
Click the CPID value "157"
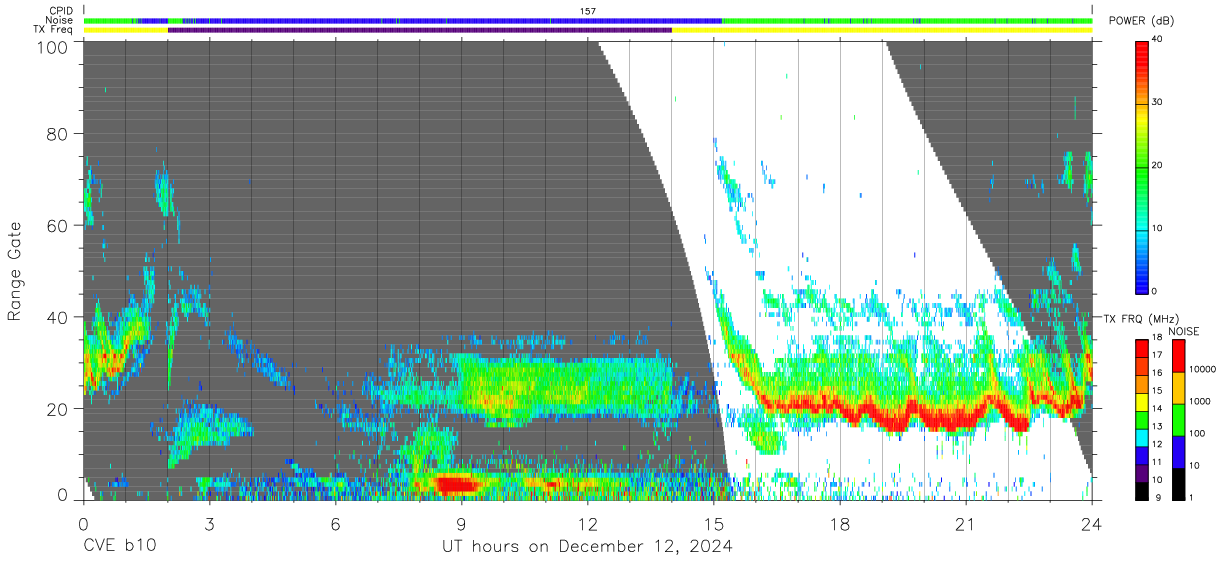point(588,10)
